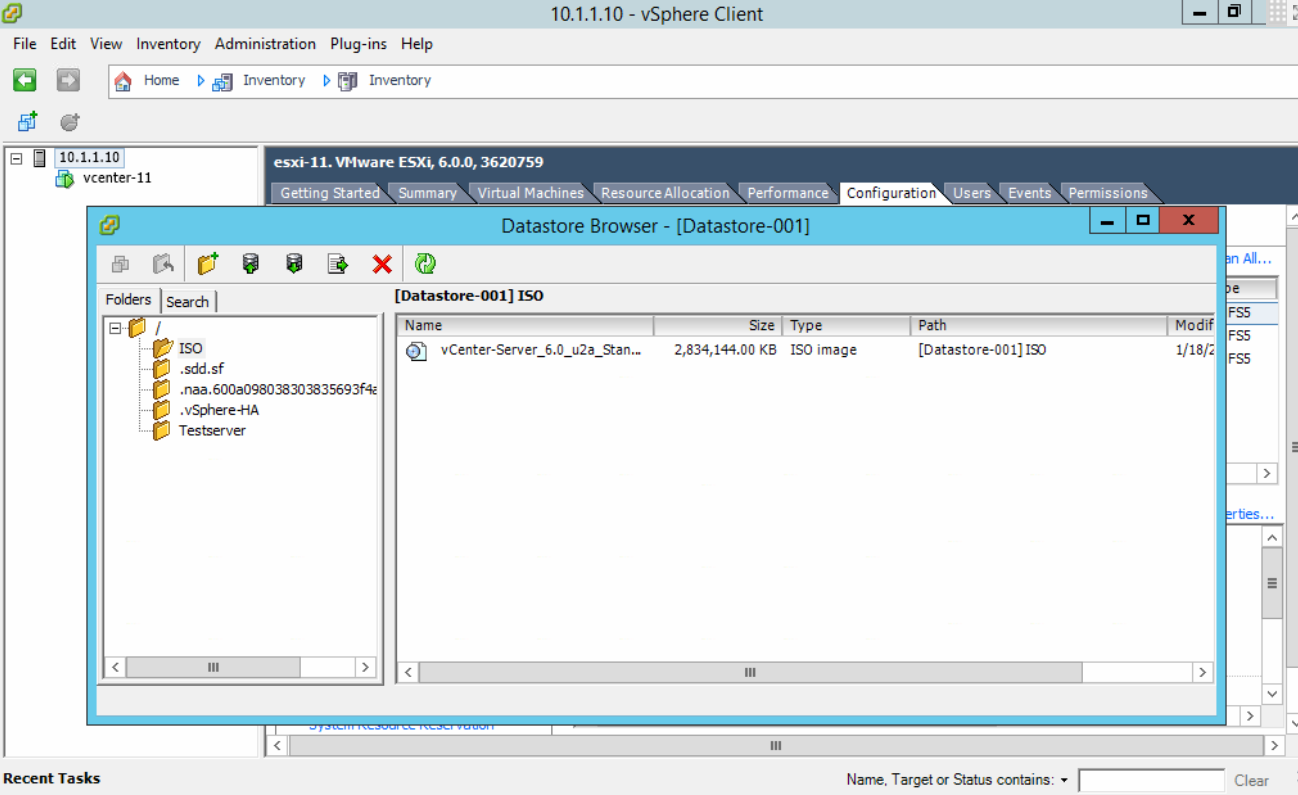1298x795 pixels.
Task: Switch to the Virtual Machines tab
Action: (x=530, y=193)
